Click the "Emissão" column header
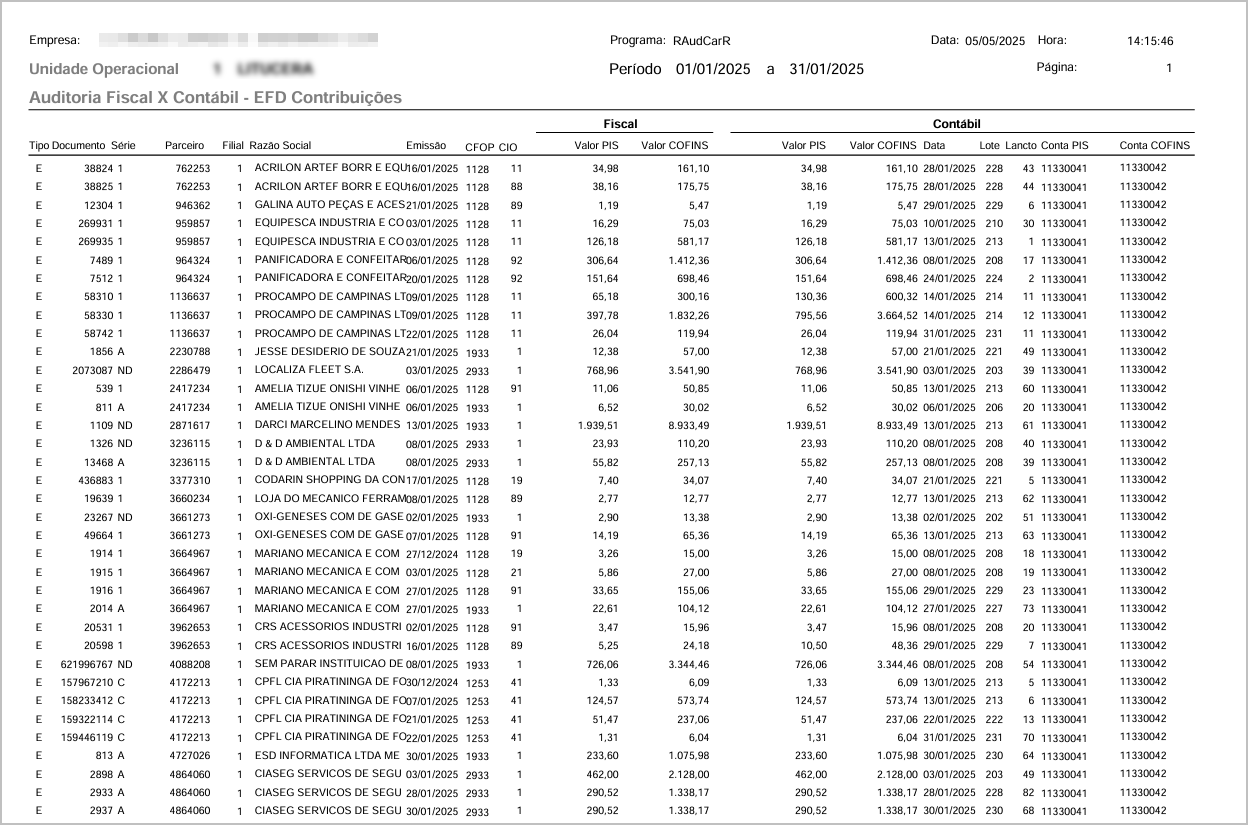The image size is (1248, 825). pos(426,146)
